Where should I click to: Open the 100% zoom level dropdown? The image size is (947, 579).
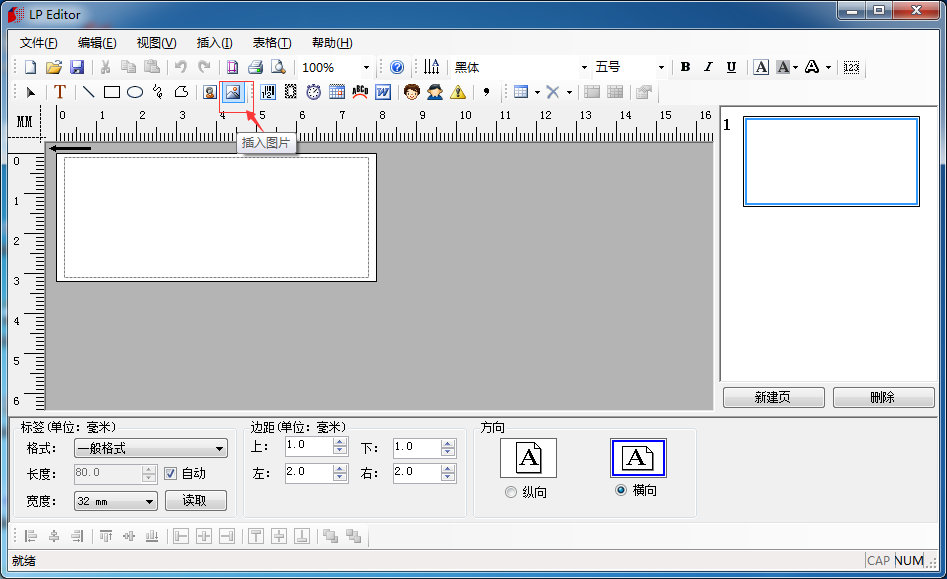[x=366, y=67]
